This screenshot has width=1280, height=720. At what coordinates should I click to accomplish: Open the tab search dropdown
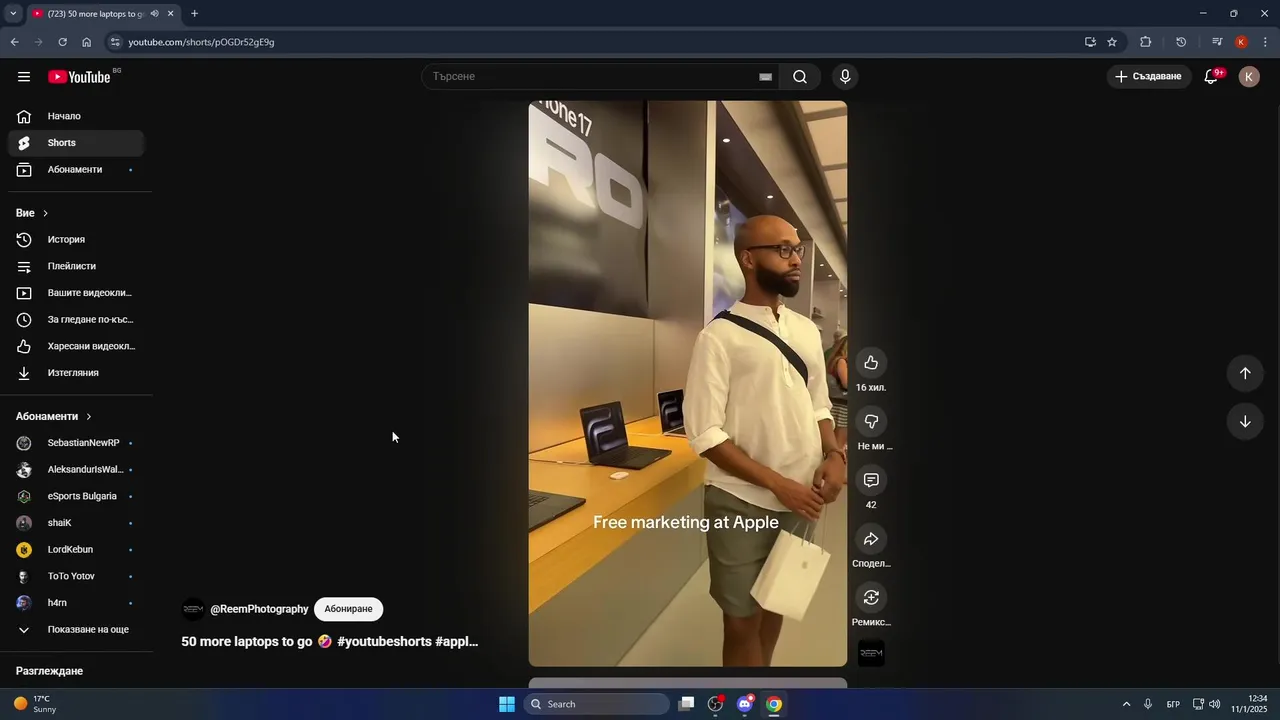pos(13,14)
